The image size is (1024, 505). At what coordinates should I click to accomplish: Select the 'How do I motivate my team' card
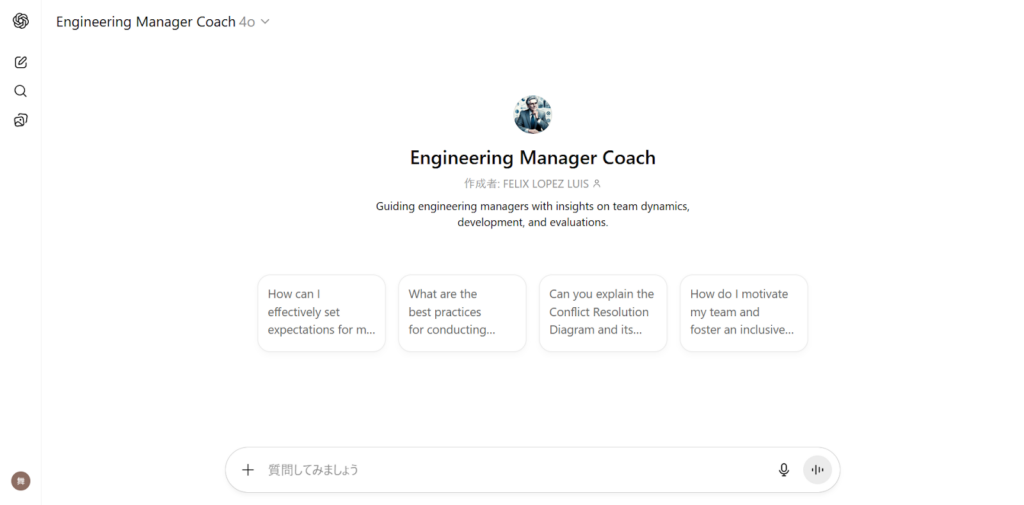pos(744,313)
